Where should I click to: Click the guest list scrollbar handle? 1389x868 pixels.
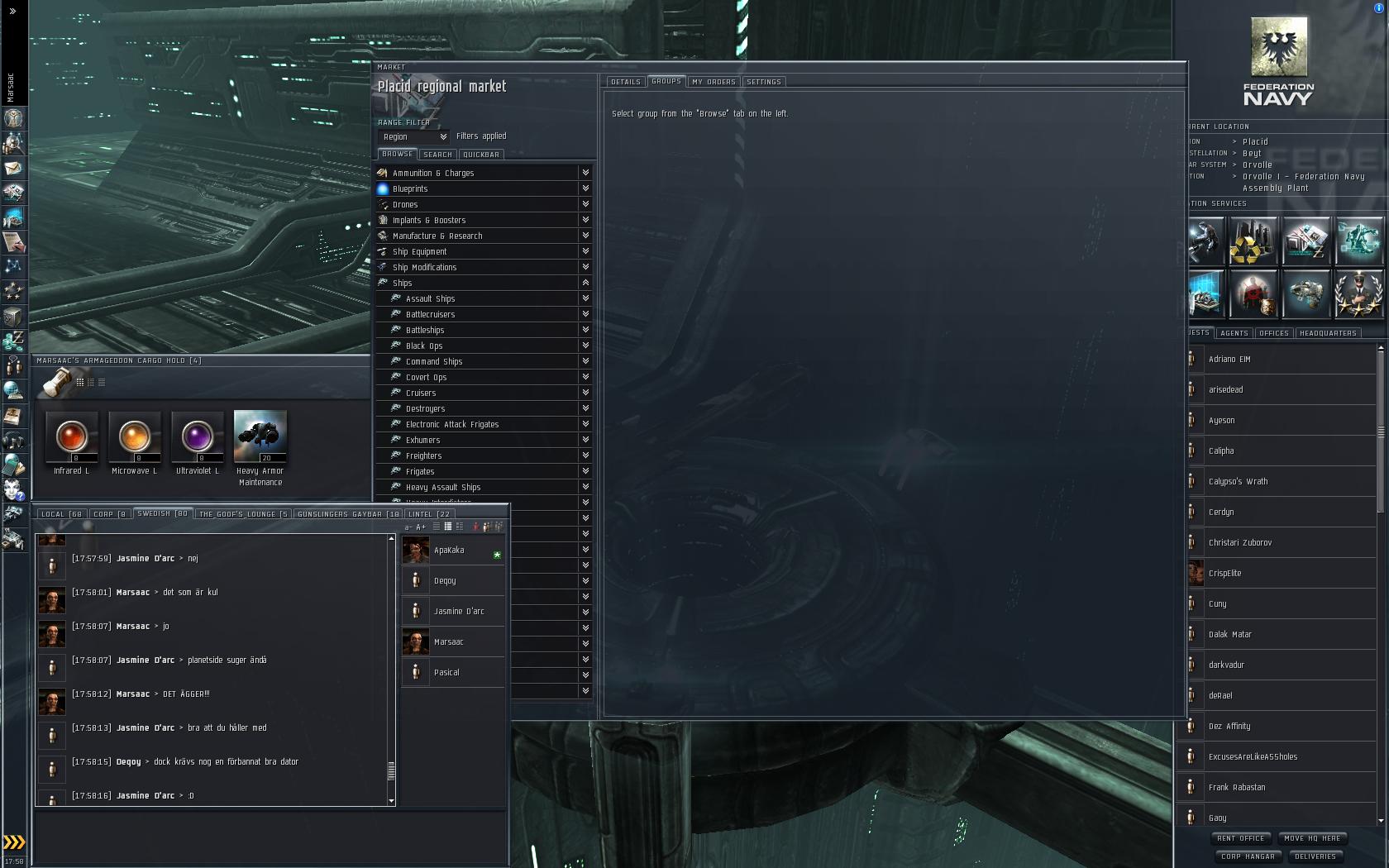click(x=1380, y=432)
